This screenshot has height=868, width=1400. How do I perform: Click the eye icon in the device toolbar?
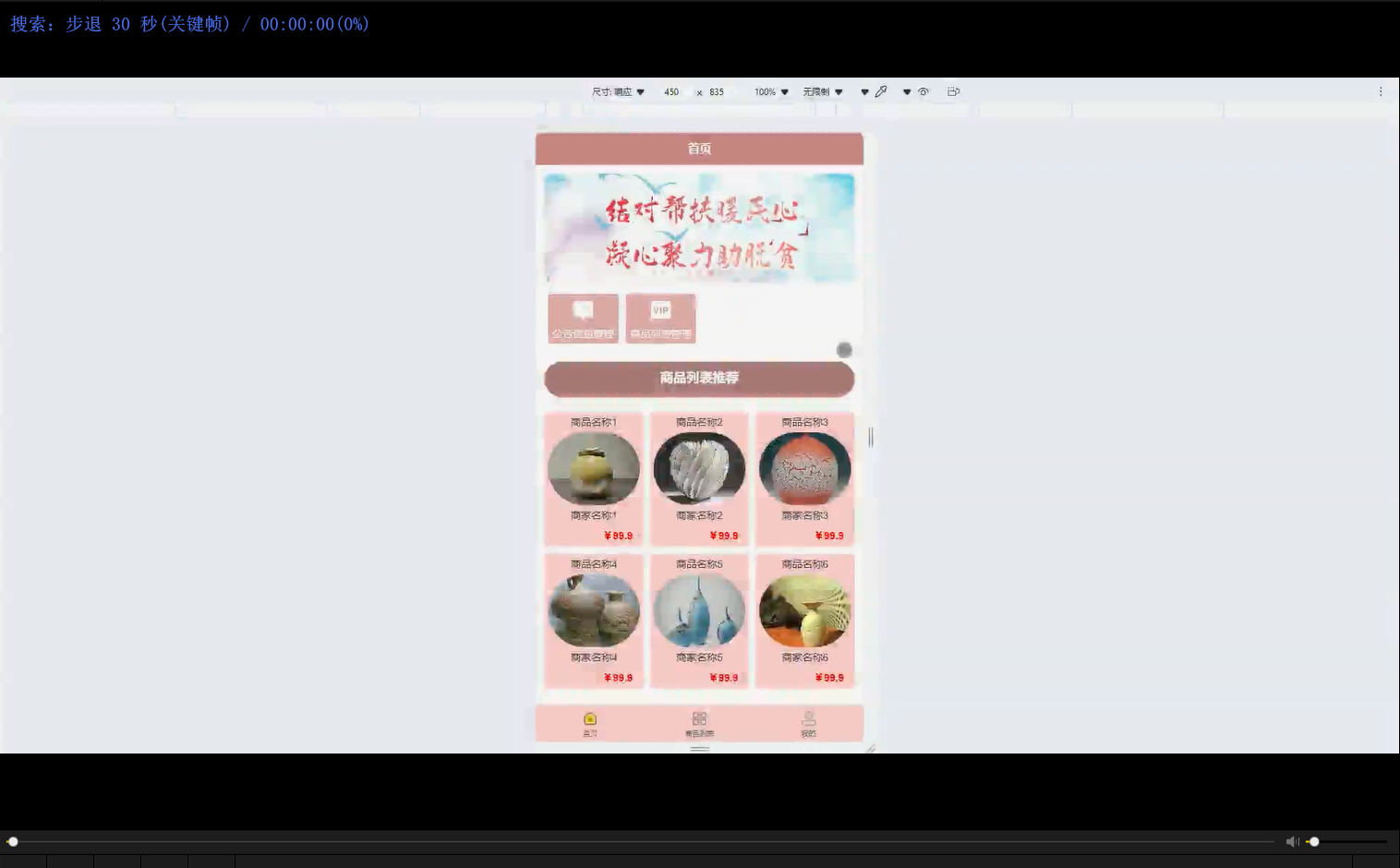coord(923,91)
